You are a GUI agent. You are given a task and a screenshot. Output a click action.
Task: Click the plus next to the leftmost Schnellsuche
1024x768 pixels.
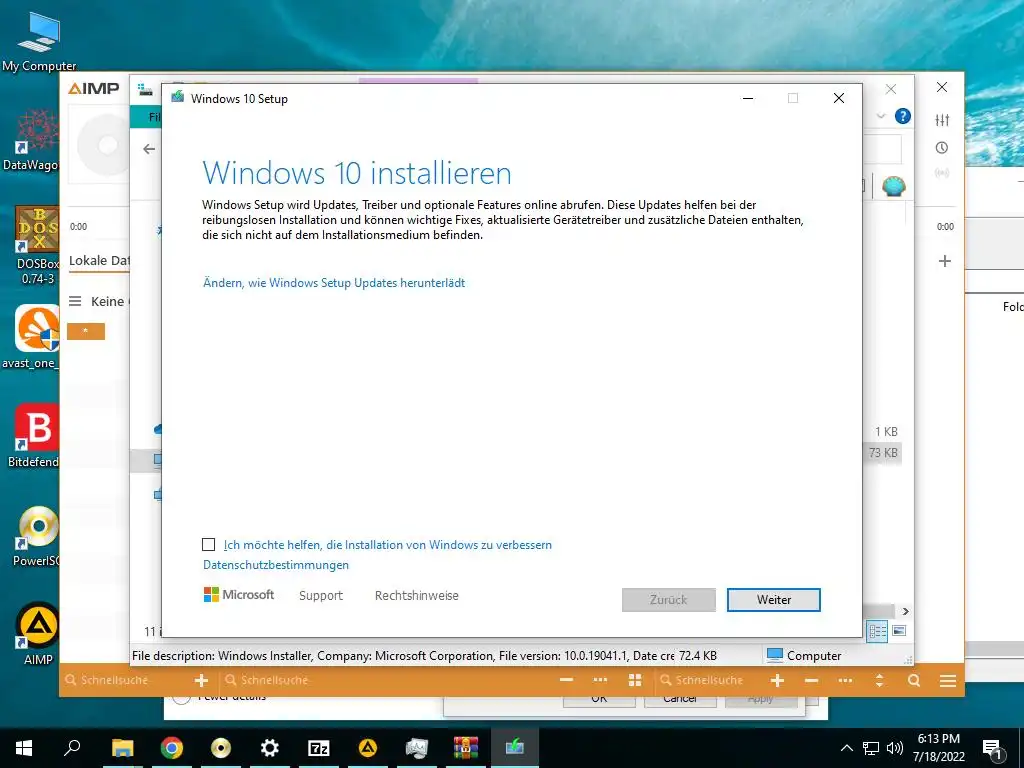click(x=201, y=680)
